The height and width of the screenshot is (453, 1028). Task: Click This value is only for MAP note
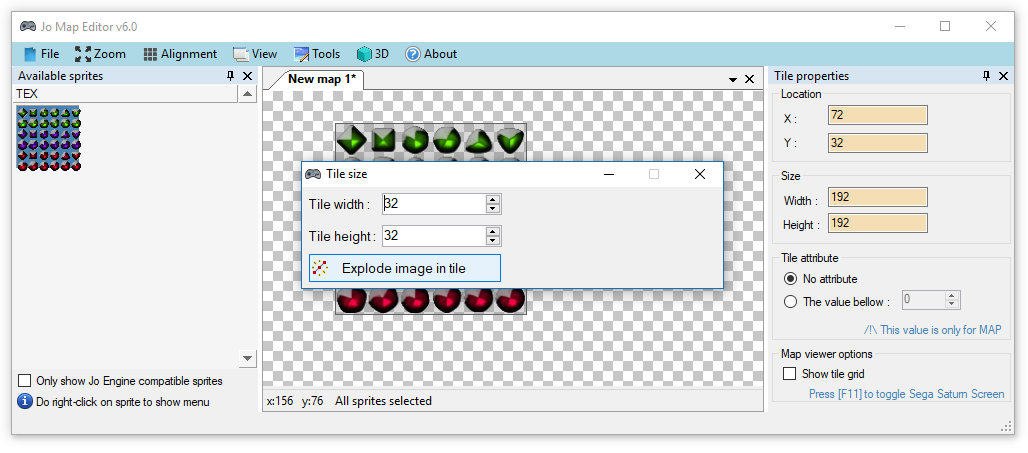(x=932, y=330)
